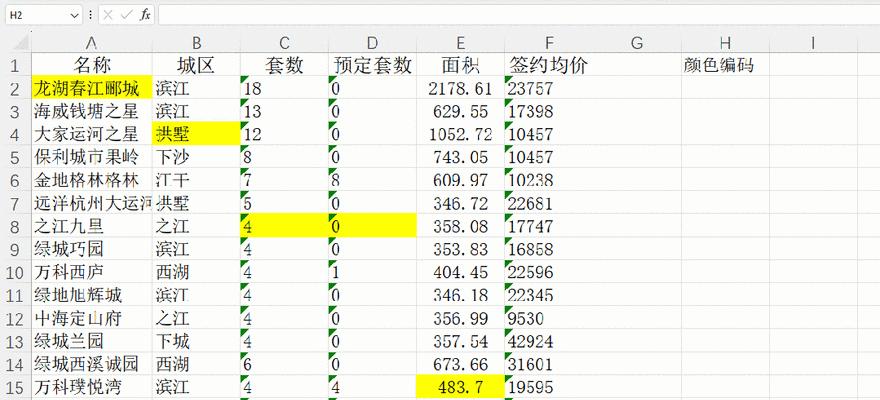Click the 签约均价 header cell
Image resolution: width=880 pixels, height=400 pixels.
[549, 65]
